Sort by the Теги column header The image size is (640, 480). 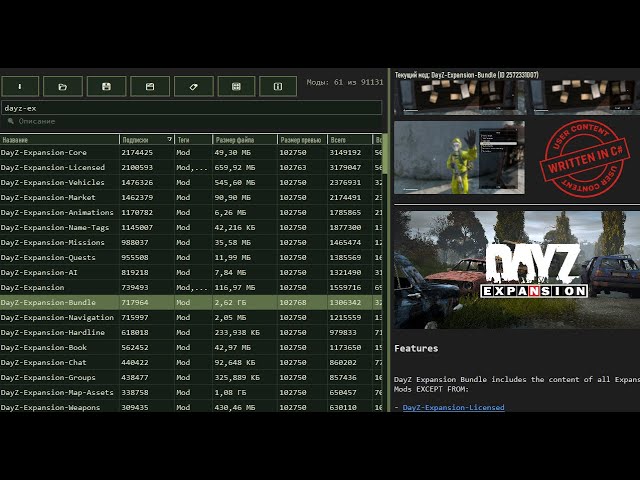click(193, 140)
